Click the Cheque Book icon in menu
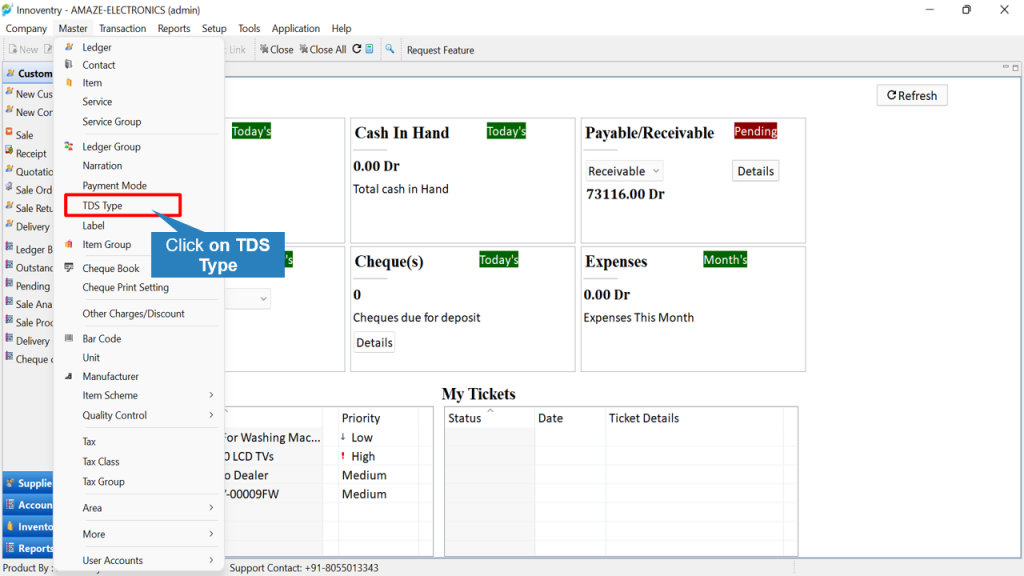The width and height of the screenshot is (1024, 576). [x=69, y=268]
